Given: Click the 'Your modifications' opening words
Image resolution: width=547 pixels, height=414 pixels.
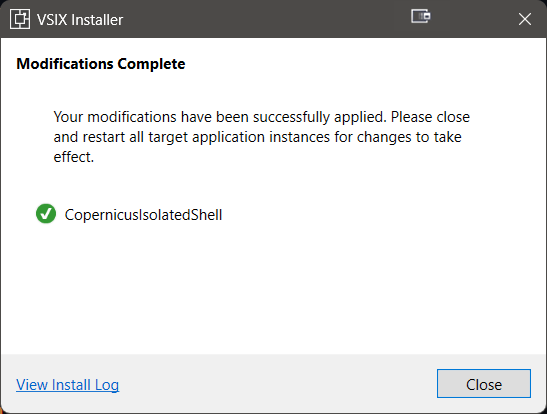Looking at the screenshot, I should pyautogui.click(x=115, y=117).
